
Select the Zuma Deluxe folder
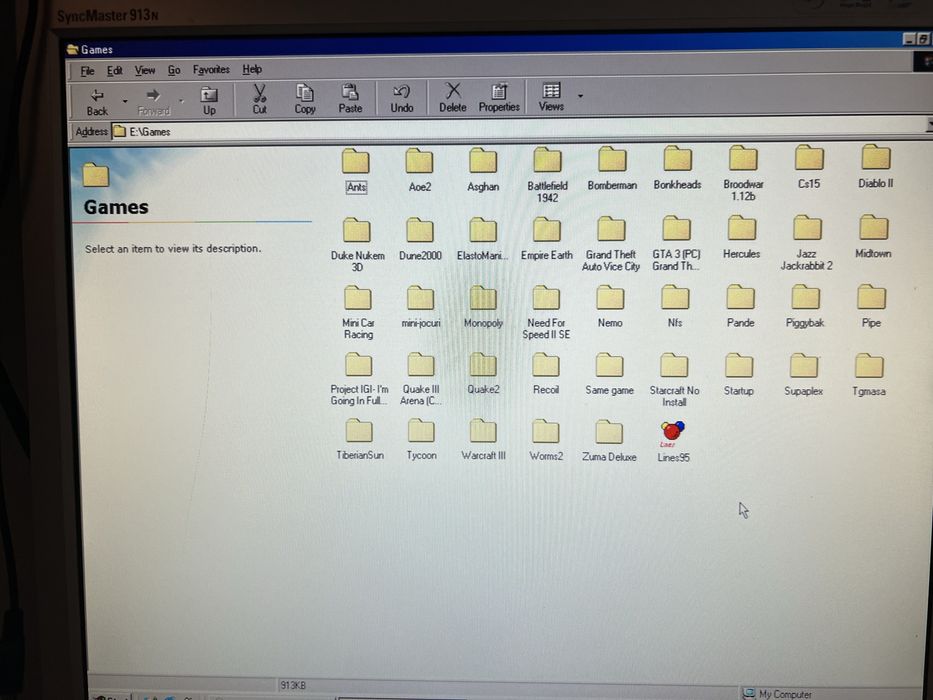coord(609,440)
